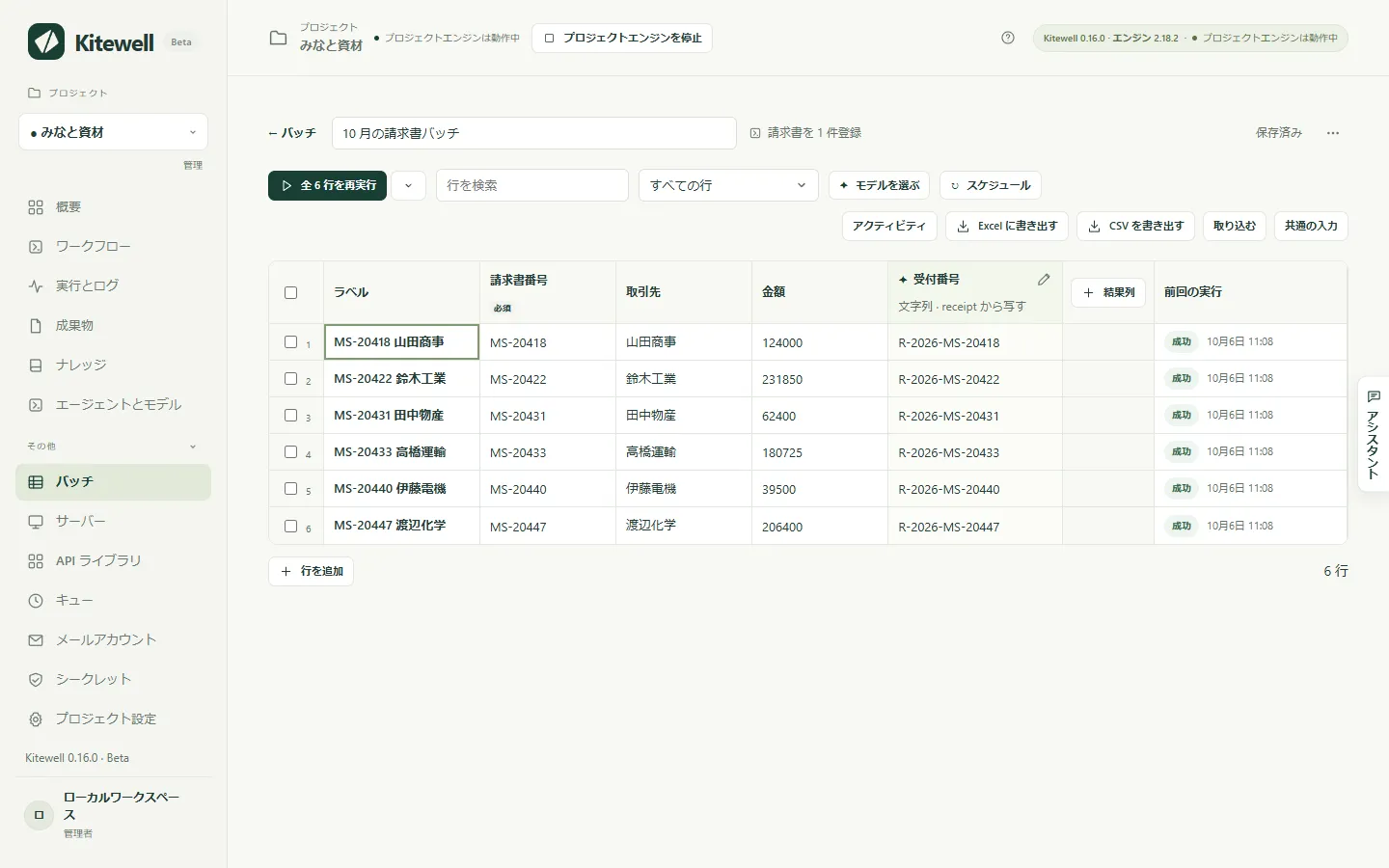Open エージェントとモデル page
The image size is (1389, 868).
click(113, 405)
